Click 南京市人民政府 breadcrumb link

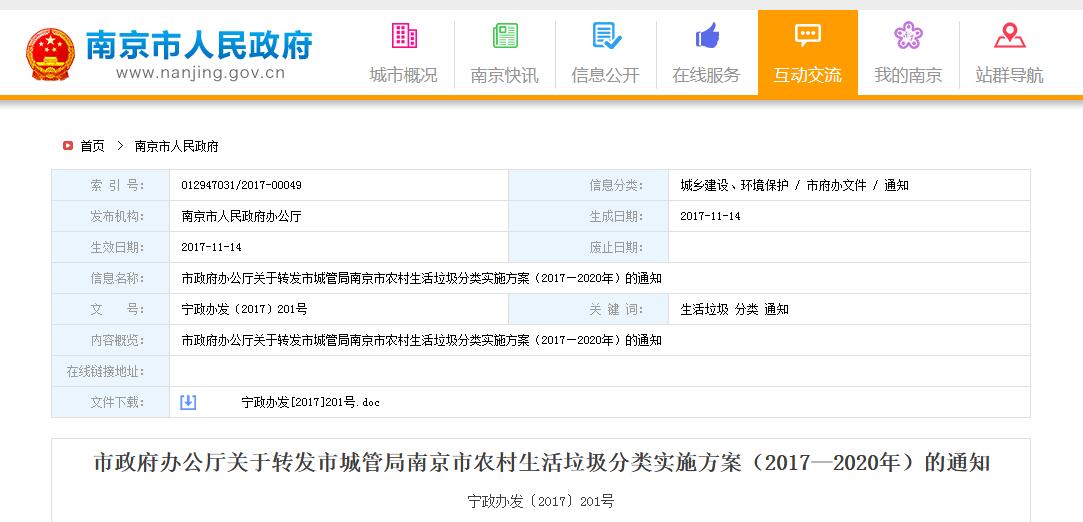coord(176,146)
